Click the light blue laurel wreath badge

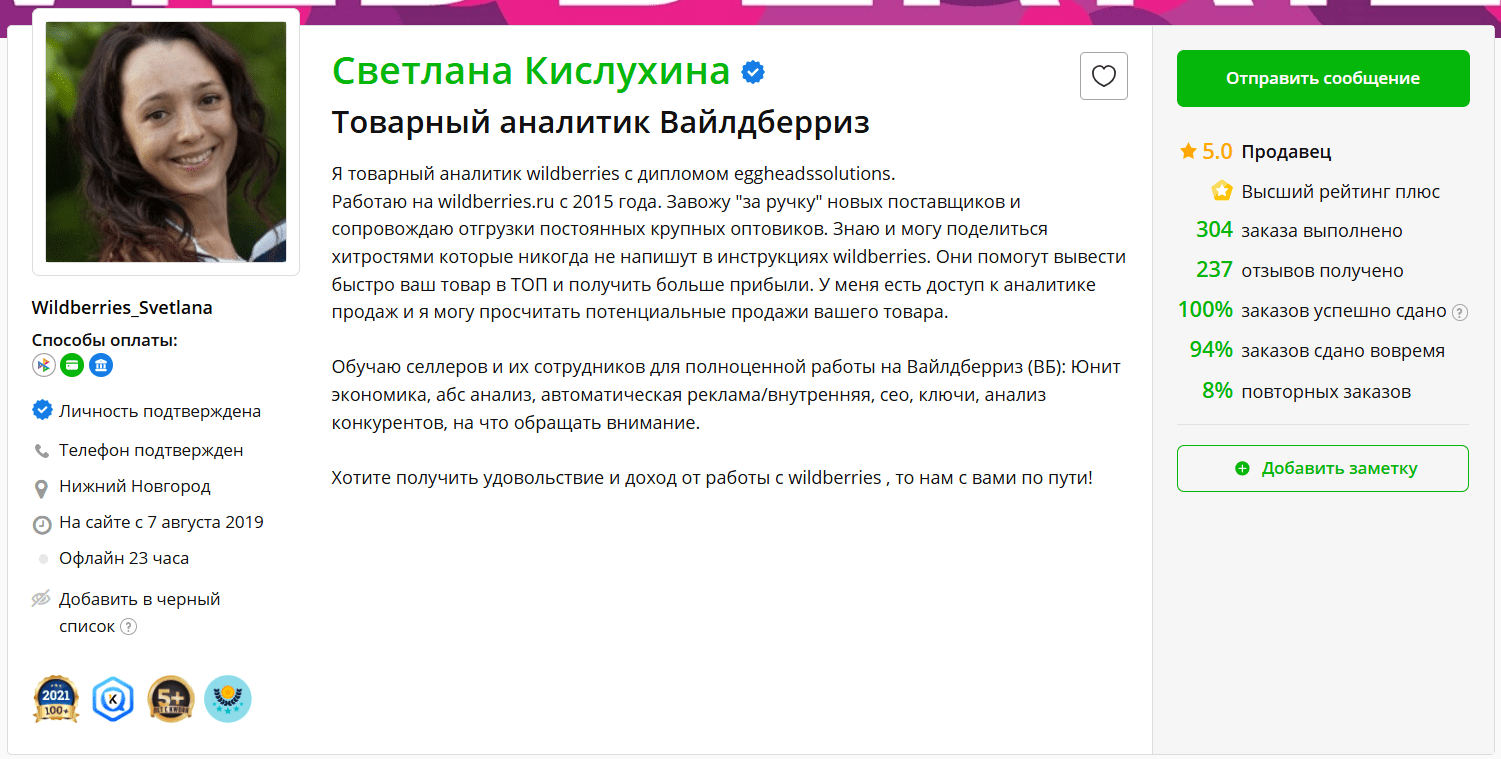(227, 699)
